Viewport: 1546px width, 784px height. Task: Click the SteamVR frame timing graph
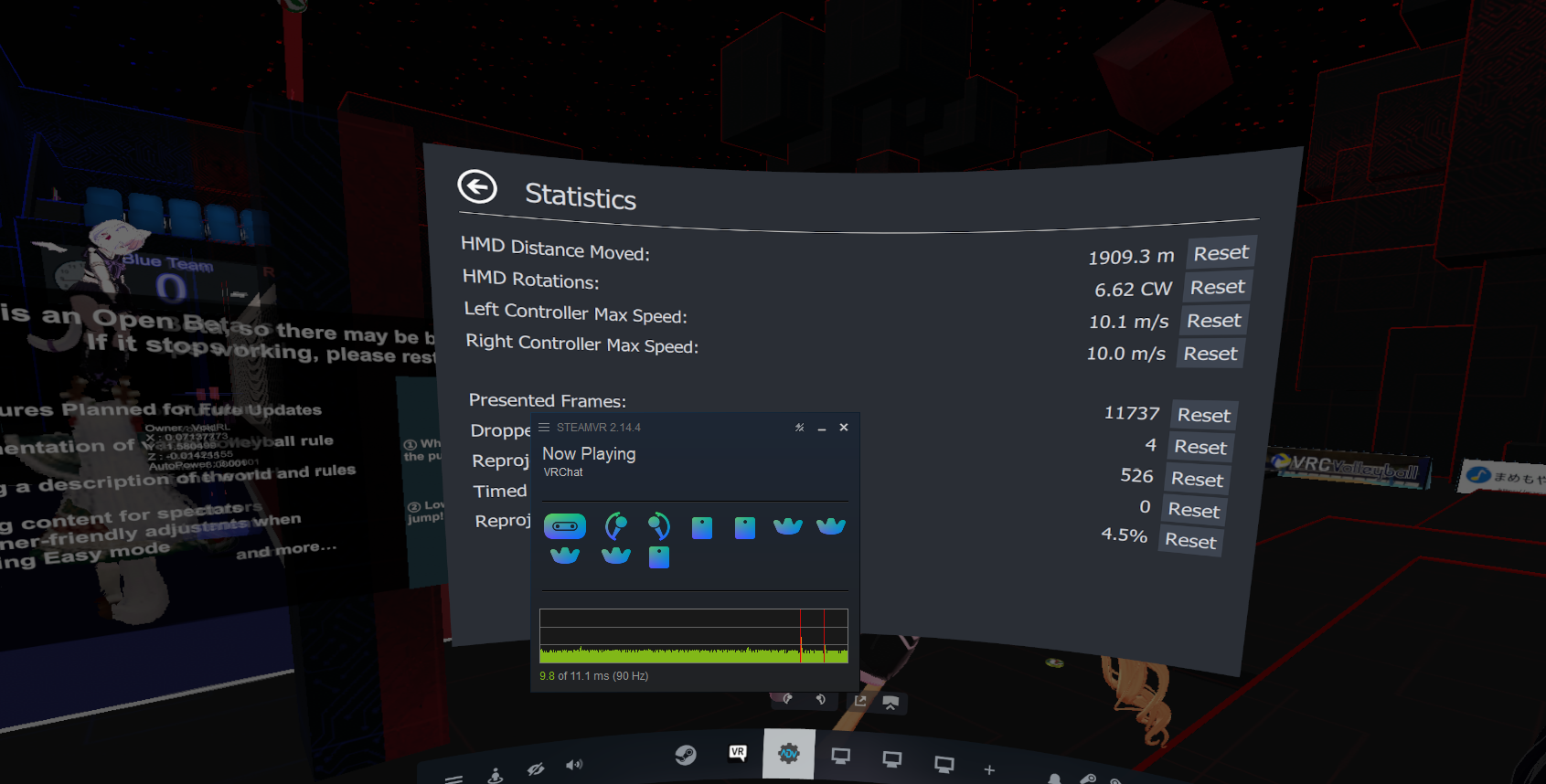click(694, 636)
